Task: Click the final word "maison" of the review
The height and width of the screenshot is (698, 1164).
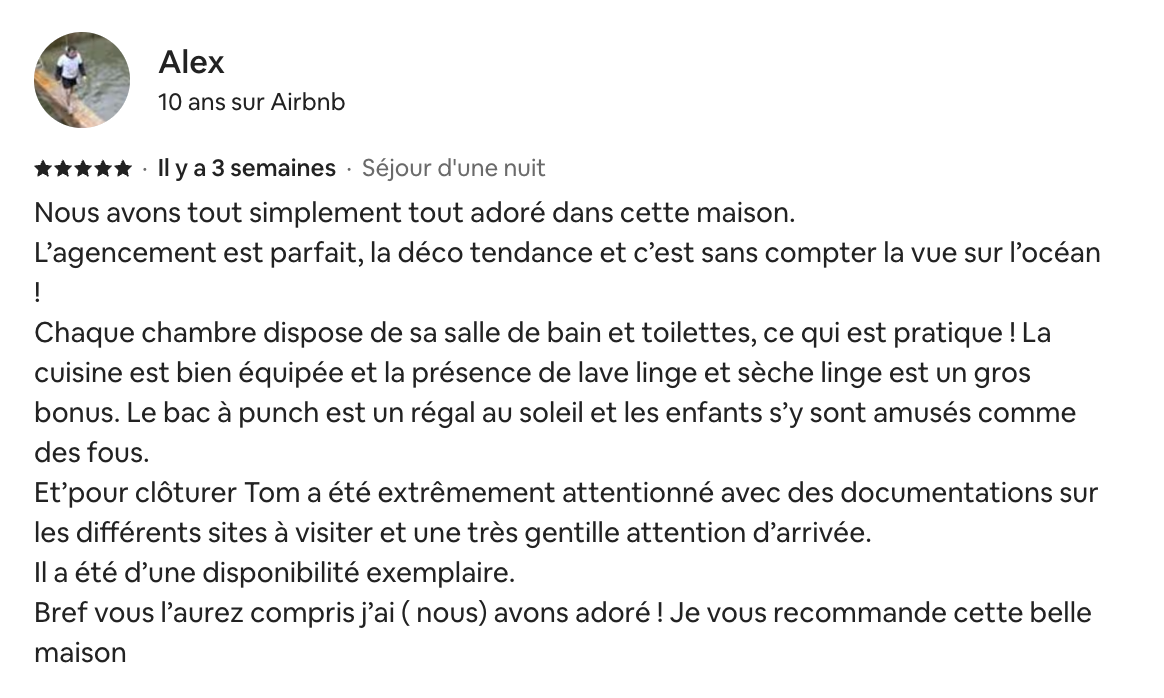Action: 80,653
